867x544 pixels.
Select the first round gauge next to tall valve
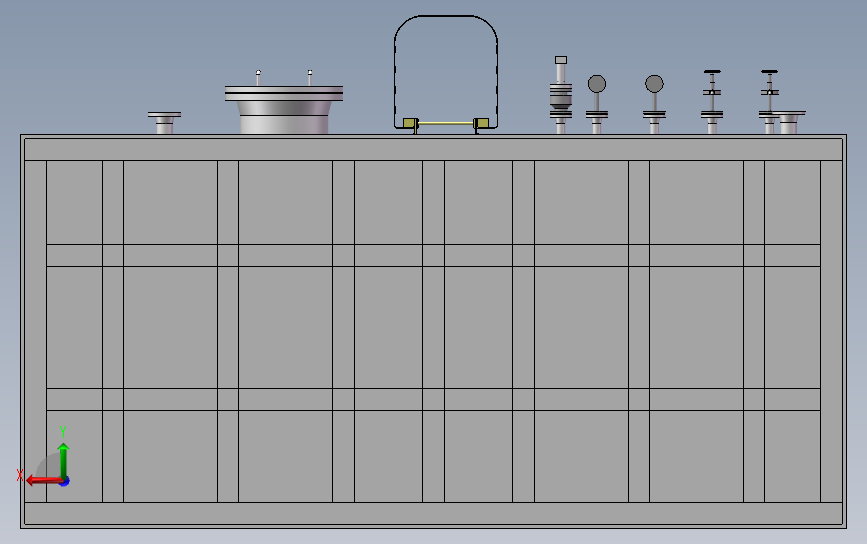(x=597, y=104)
